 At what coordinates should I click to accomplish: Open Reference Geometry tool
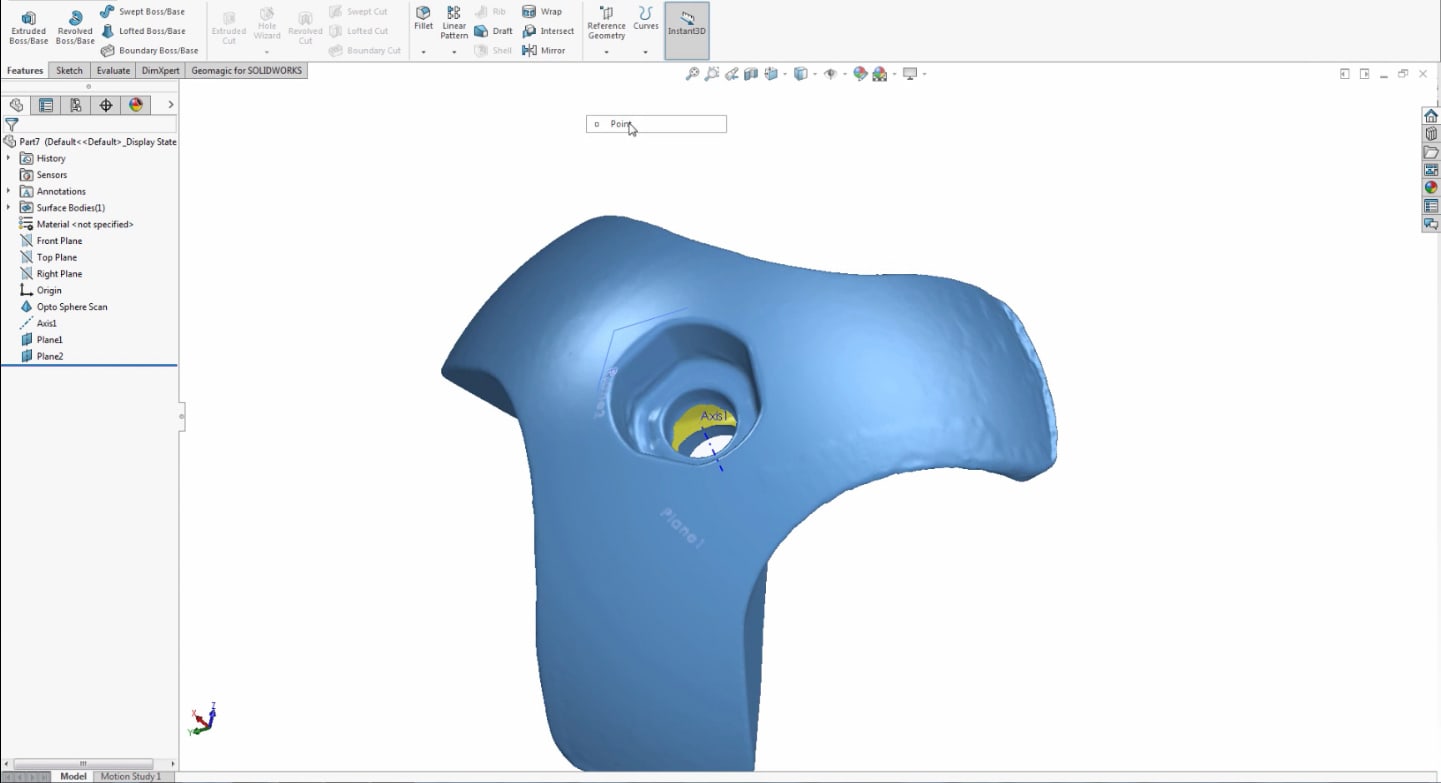click(606, 22)
